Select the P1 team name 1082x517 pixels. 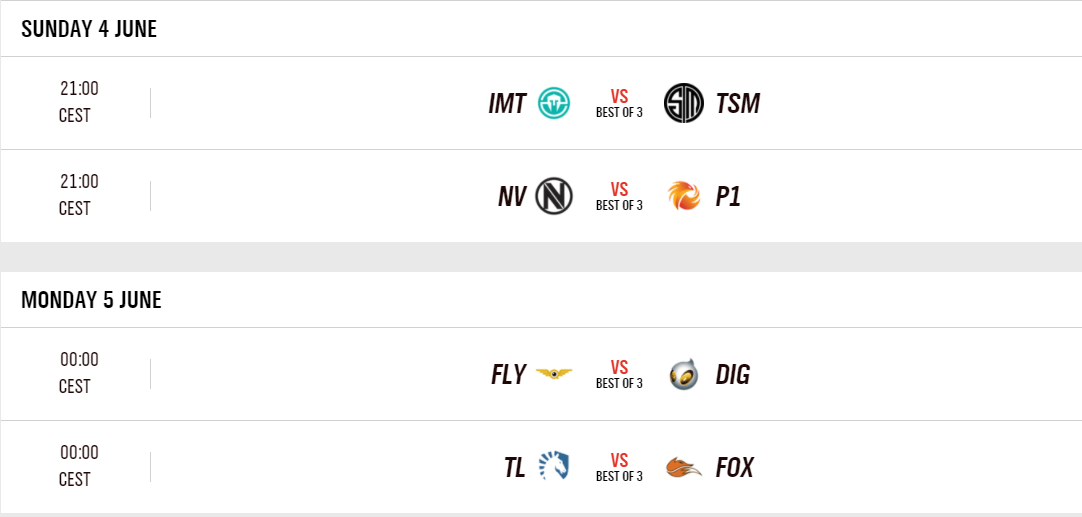[728, 196]
